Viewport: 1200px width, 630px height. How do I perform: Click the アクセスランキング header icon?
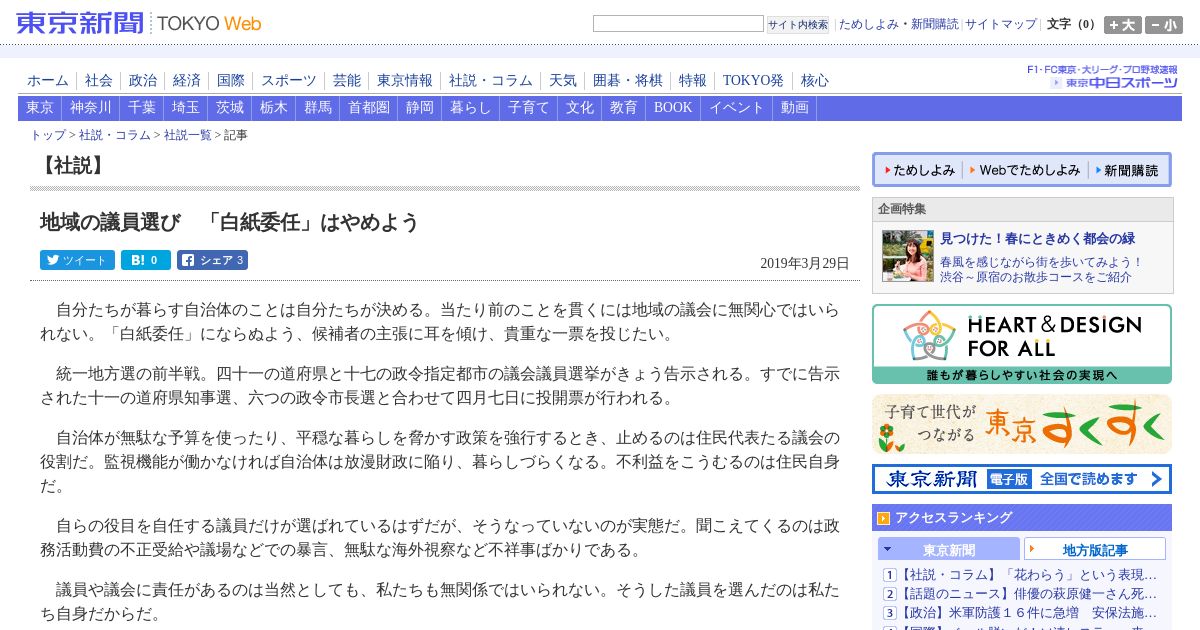[x=883, y=518]
